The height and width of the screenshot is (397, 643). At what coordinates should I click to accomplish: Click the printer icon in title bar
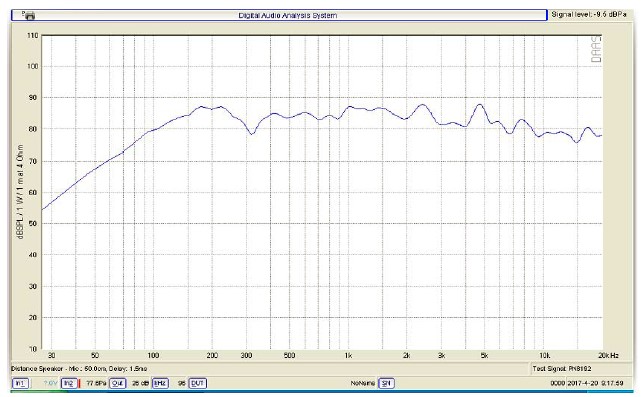pyautogui.click(x=28, y=16)
